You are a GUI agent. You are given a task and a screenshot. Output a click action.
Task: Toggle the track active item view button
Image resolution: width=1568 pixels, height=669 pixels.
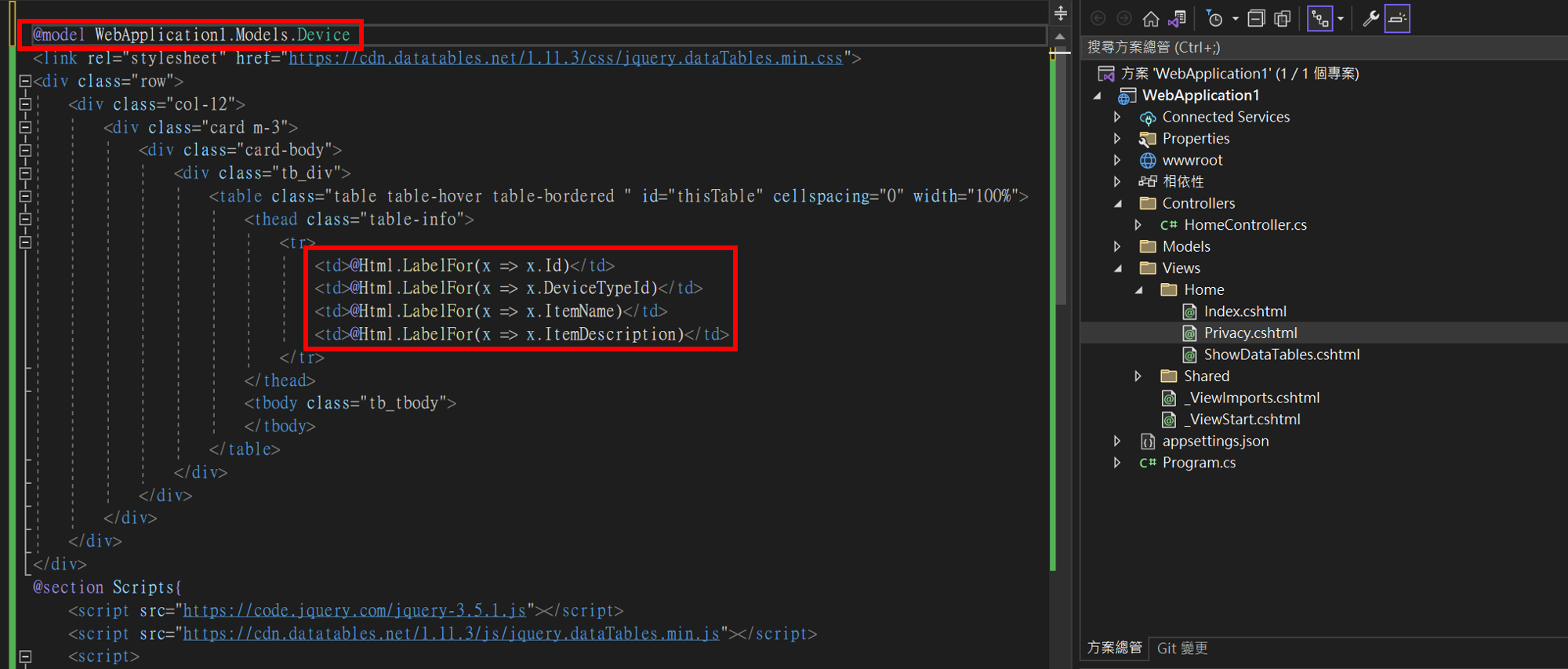[x=1320, y=19]
